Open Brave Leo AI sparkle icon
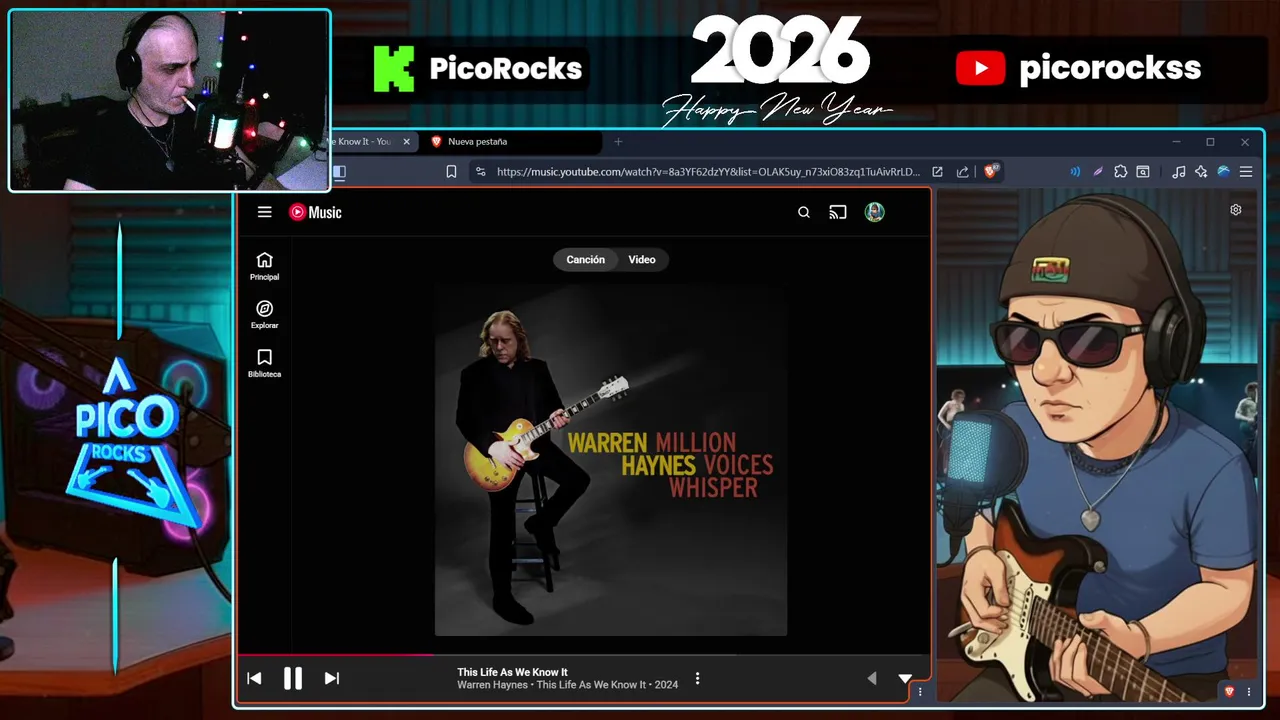 click(1201, 172)
